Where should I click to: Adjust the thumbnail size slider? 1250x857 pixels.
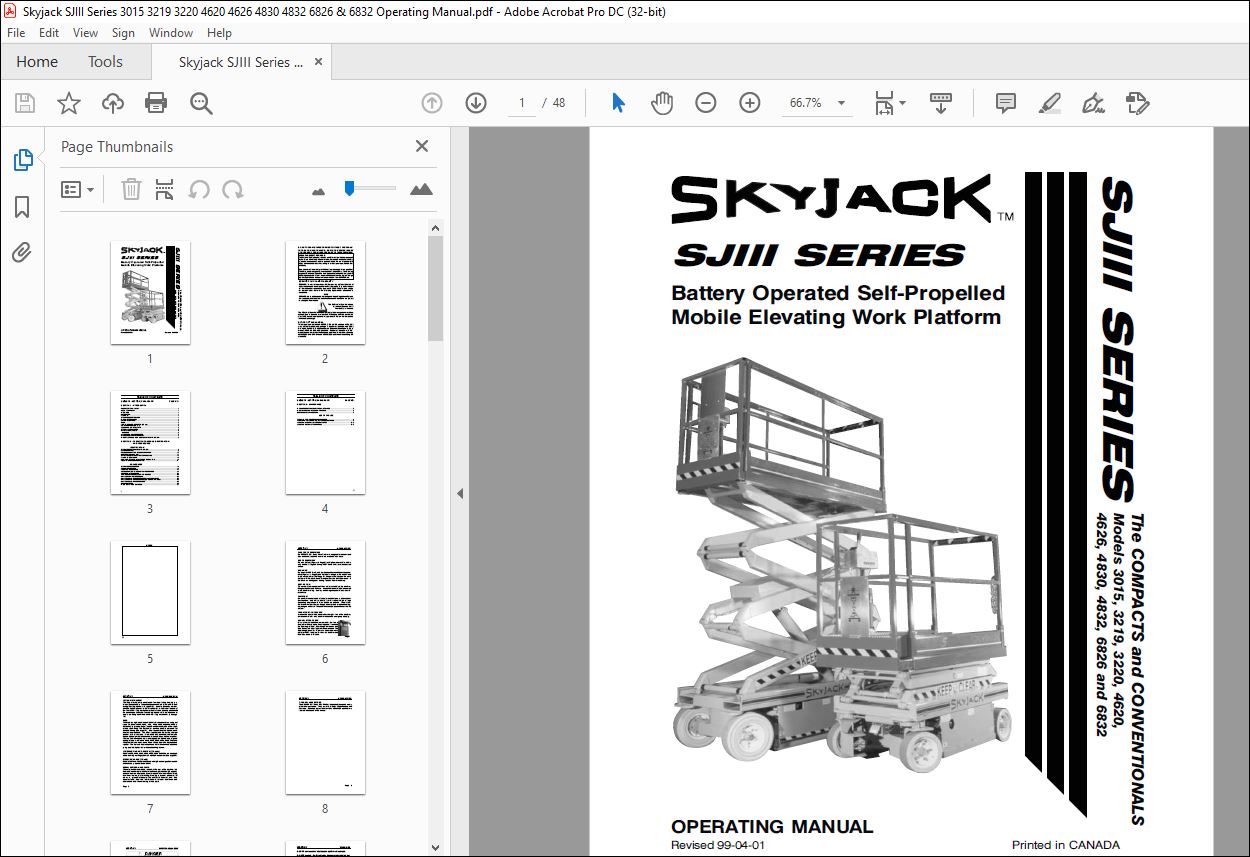[x=349, y=187]
